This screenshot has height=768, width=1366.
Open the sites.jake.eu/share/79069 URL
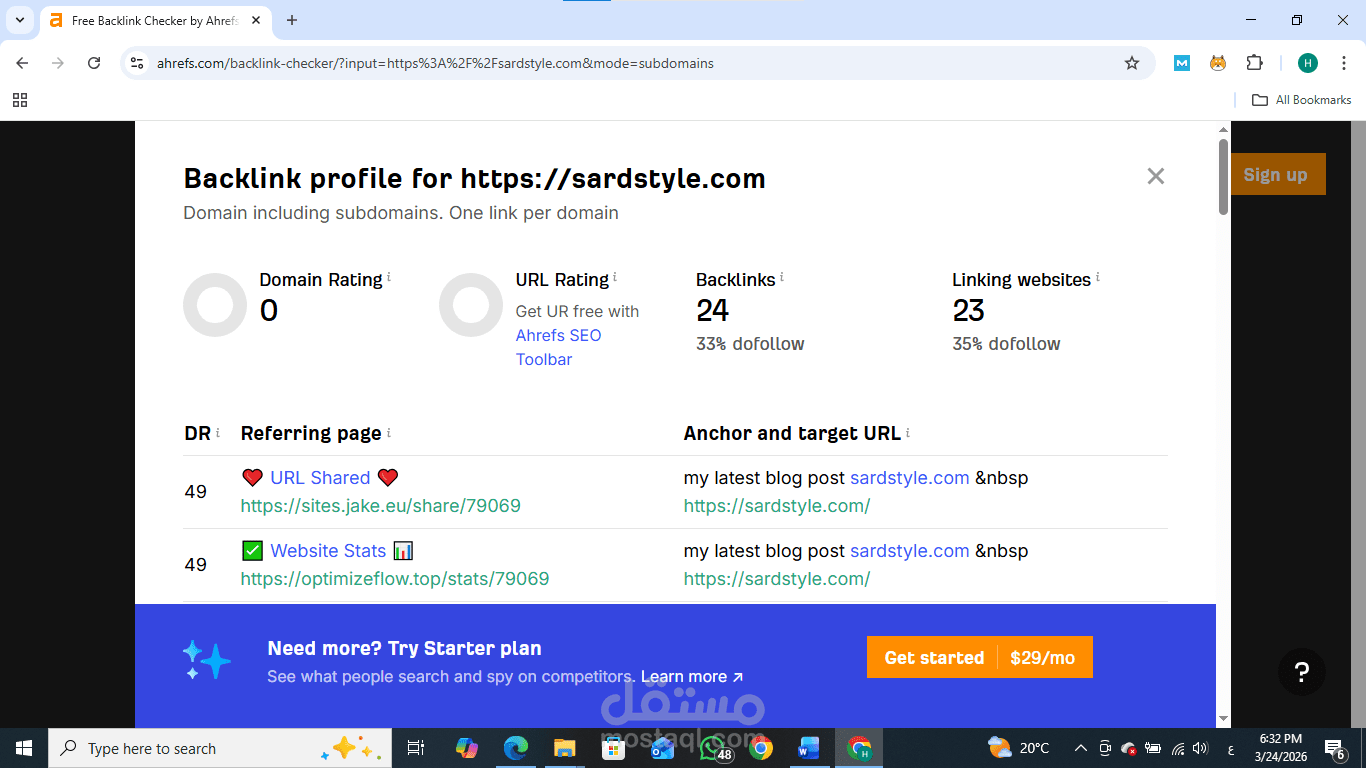point(381,506)
